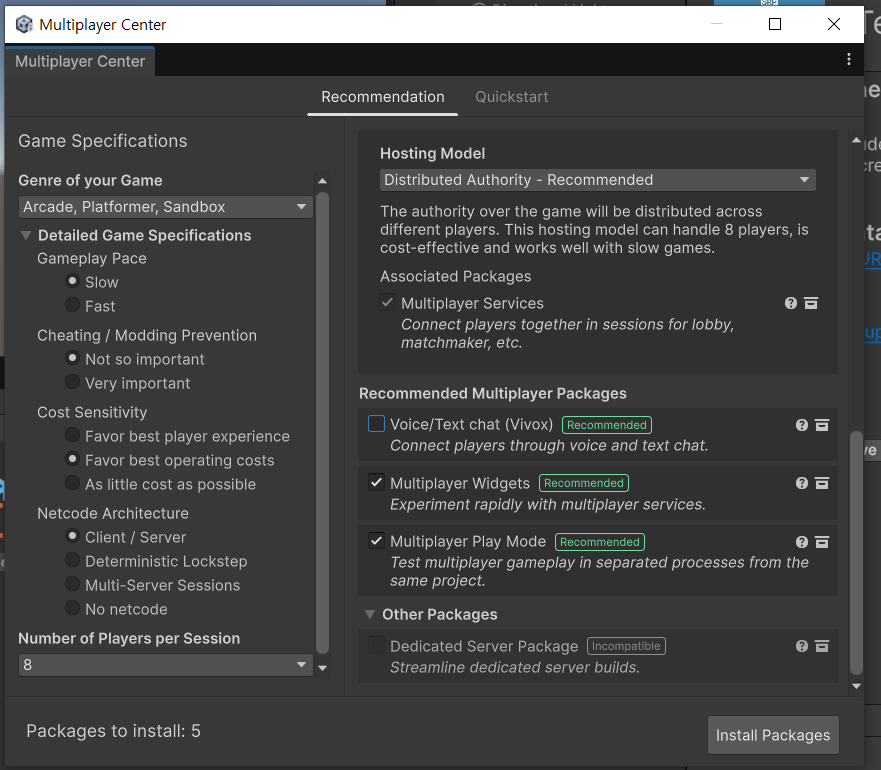The width and height of the screenshot is (881, 770).
Task: Click the Install Packages button
Action: pos(773,735)
